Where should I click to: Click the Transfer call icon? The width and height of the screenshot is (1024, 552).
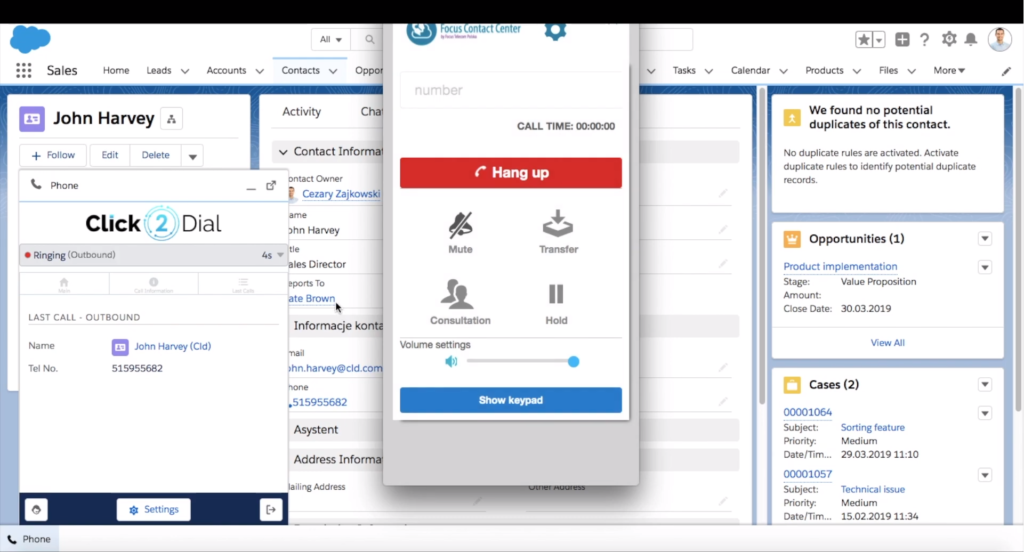(558, 224)
